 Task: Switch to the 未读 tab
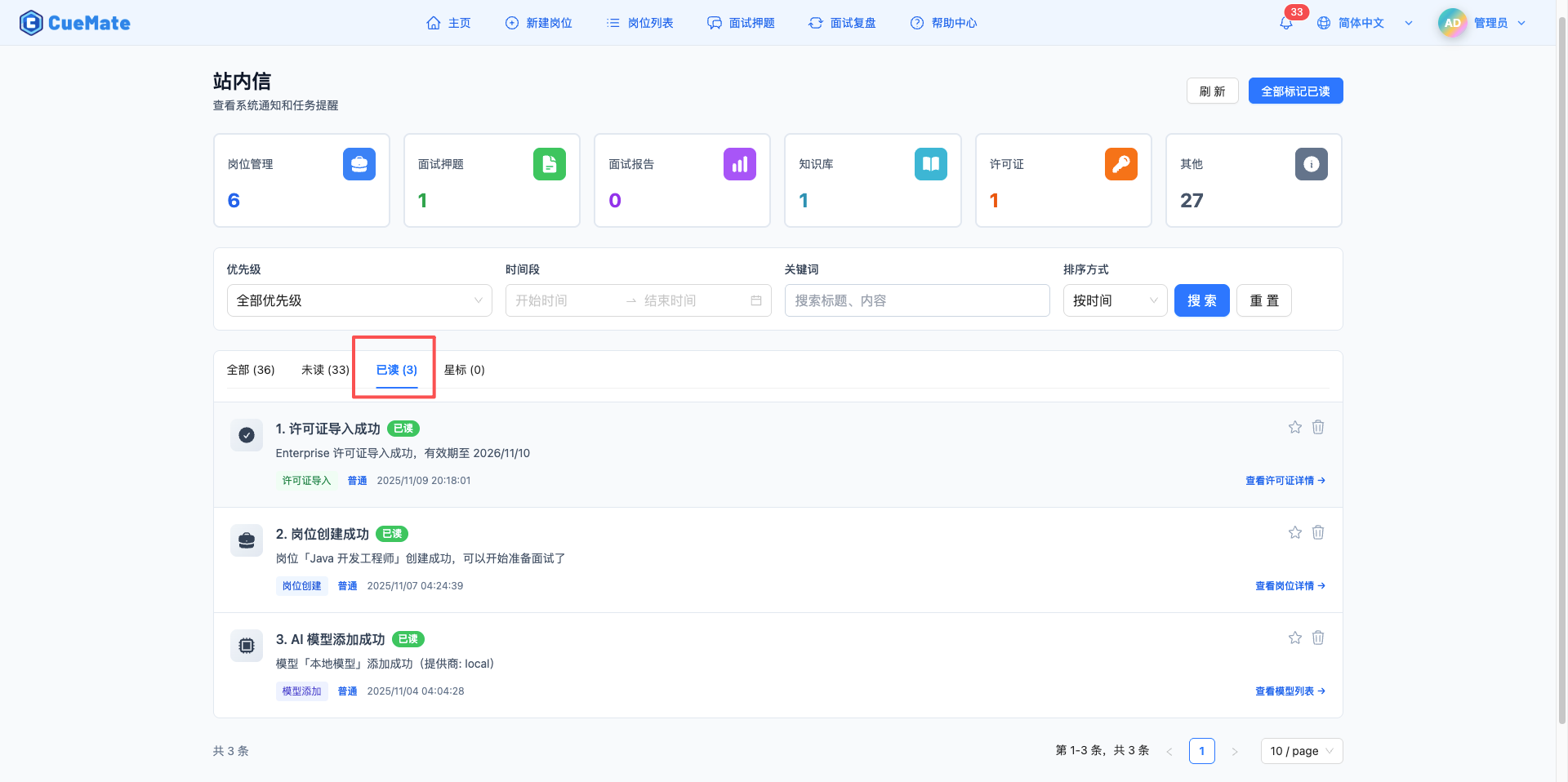click(324, 369)
